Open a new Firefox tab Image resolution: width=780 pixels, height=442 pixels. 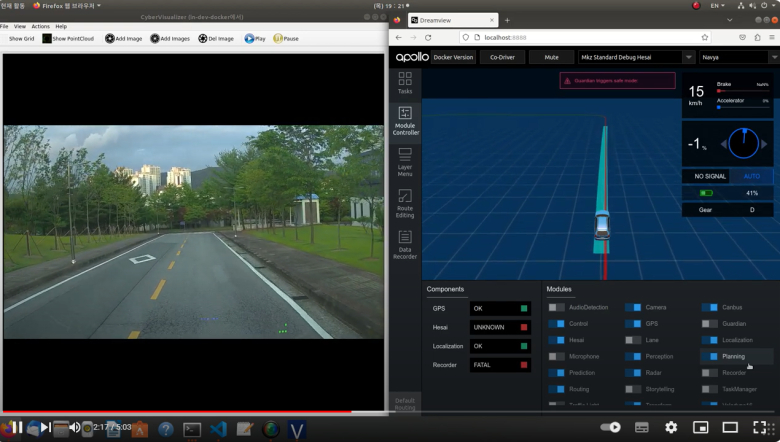(x=507, y=20)
